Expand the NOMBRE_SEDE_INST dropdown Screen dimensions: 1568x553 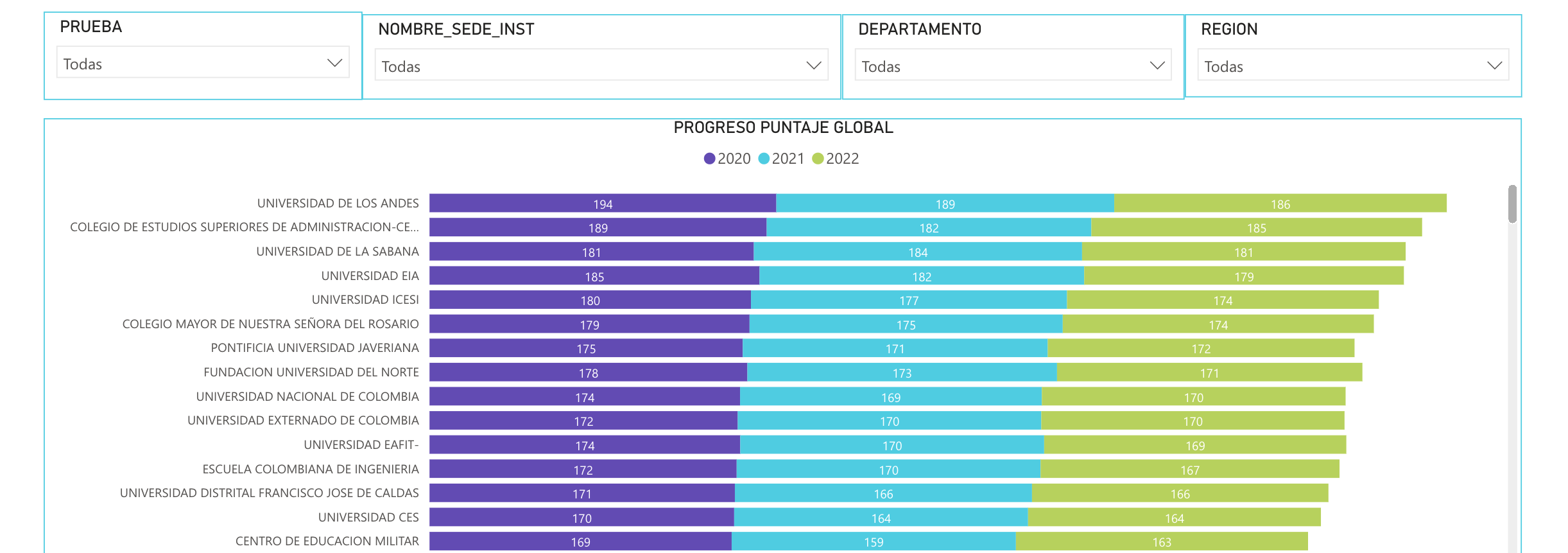601,66
